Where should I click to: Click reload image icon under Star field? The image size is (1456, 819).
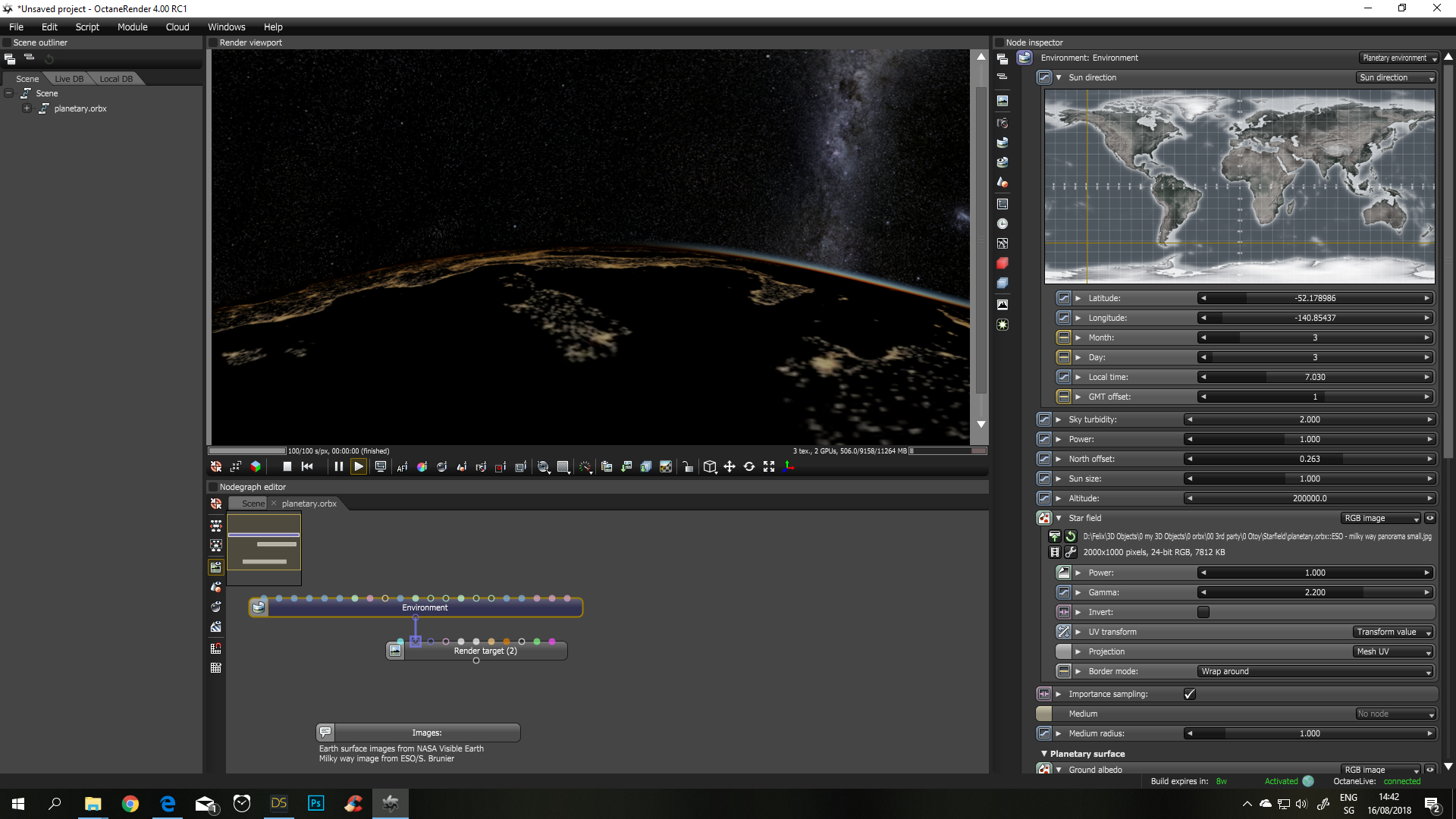(x=1071, y=536)
